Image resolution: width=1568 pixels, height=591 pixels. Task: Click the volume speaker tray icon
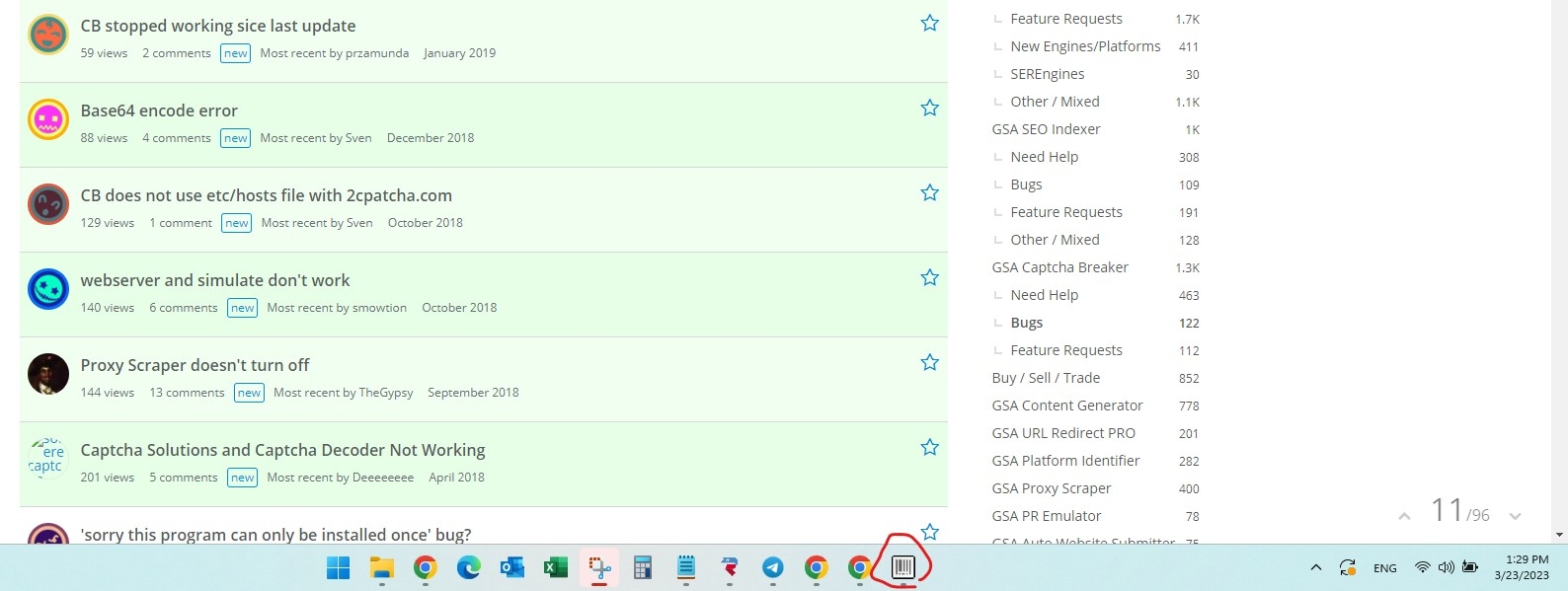click(1446, 567)
